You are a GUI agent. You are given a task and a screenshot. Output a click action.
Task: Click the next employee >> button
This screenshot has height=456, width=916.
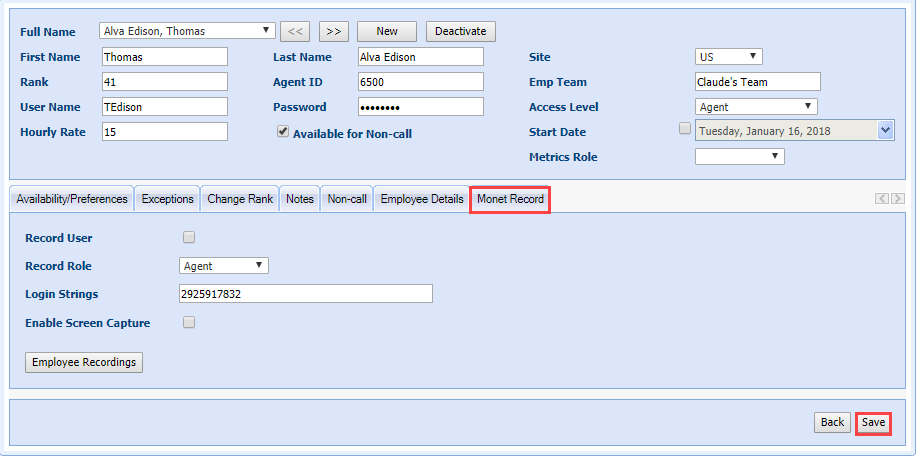pyautogui.click(x=333, y=31)
